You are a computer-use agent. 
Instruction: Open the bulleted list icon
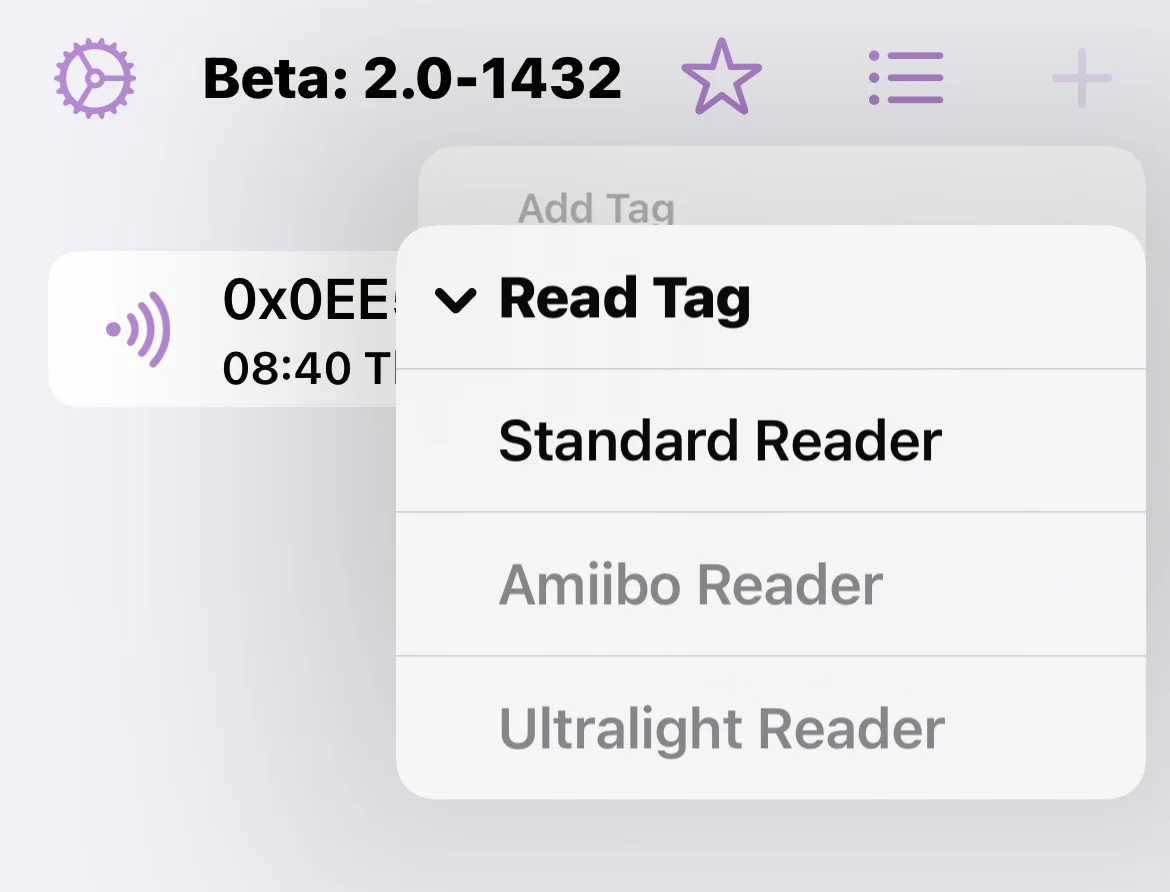click(x=906, y=78)
